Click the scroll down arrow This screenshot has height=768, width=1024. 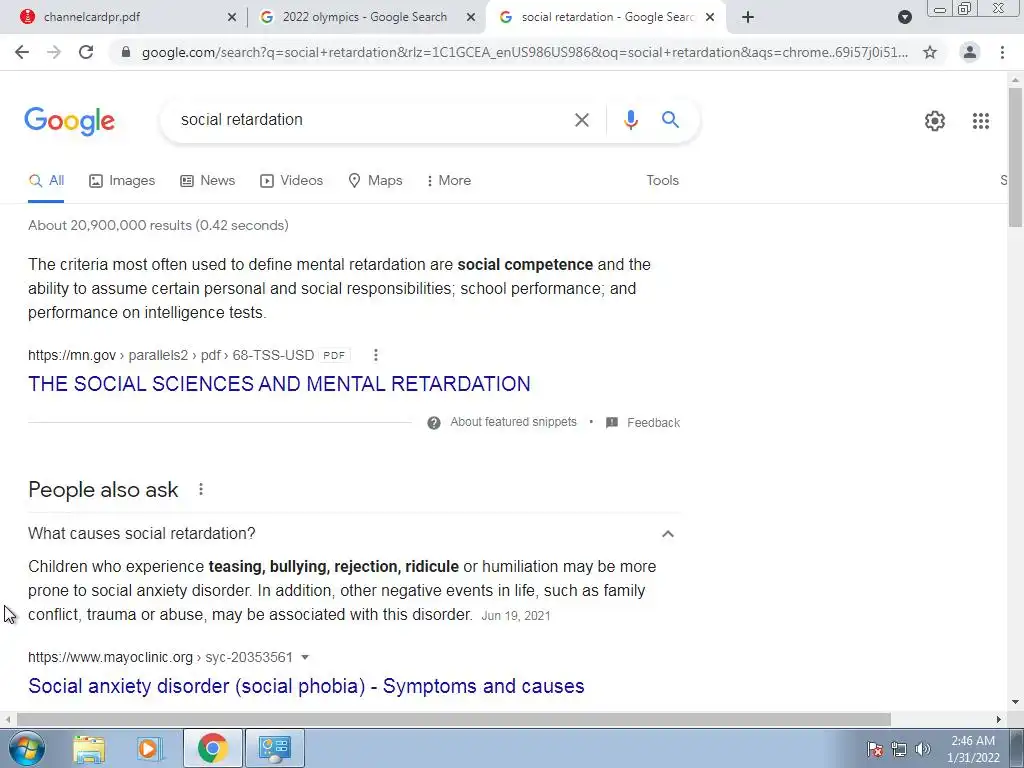(1015, 703)
